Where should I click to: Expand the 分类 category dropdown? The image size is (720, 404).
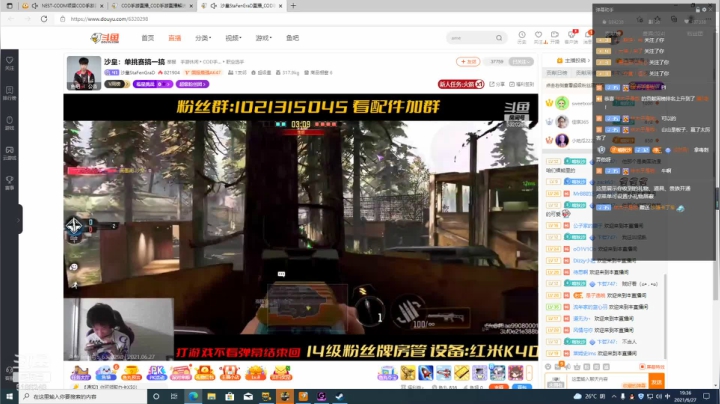click(x=203, y=38)
